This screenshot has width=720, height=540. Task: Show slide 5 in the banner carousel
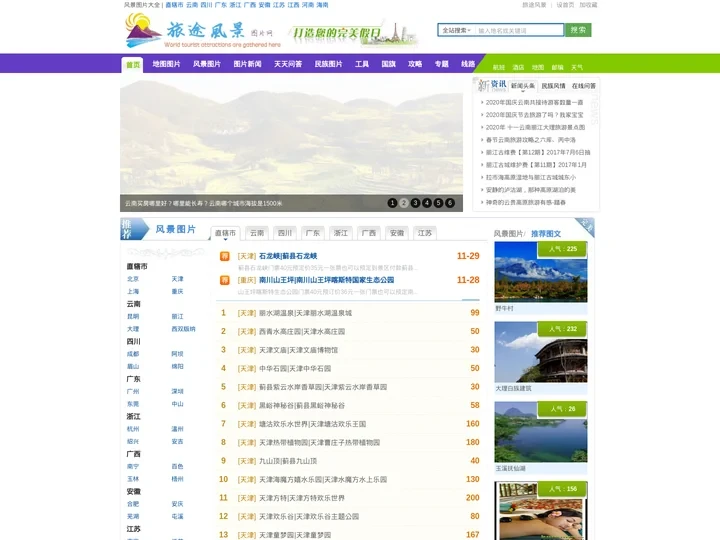(439, 202)
